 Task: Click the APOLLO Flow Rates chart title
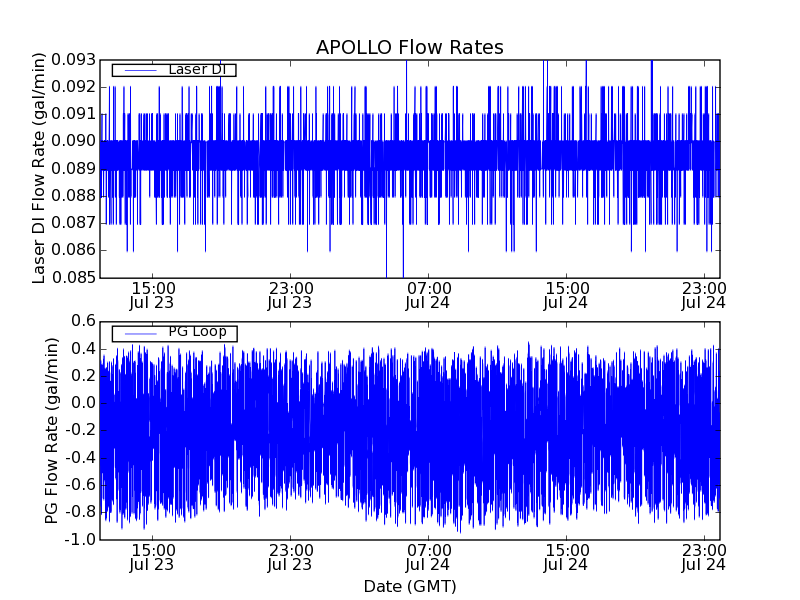(409, 48)
